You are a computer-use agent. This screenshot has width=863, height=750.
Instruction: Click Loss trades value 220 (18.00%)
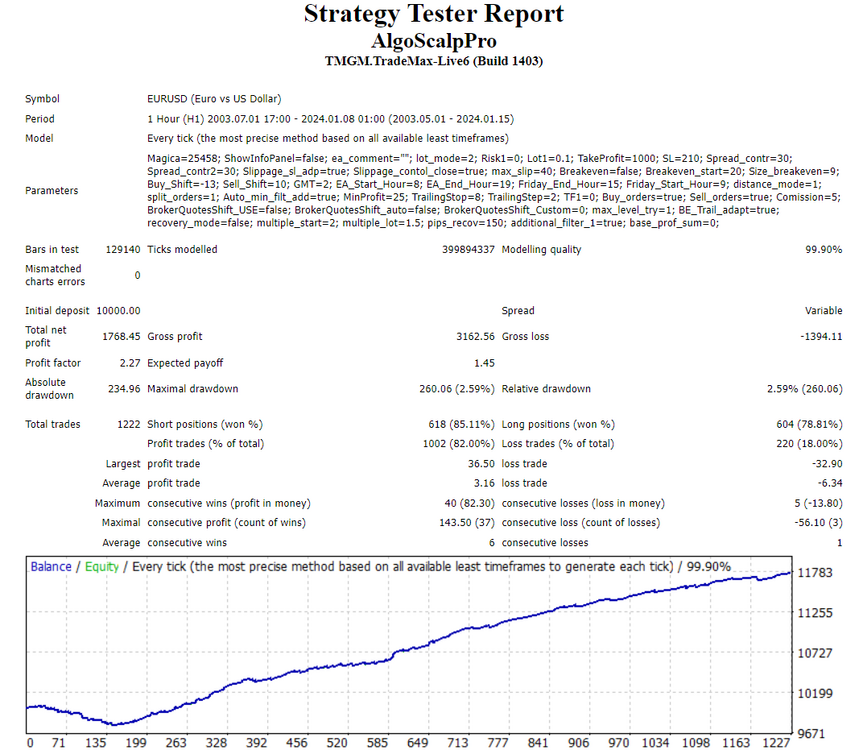(809, 444)
